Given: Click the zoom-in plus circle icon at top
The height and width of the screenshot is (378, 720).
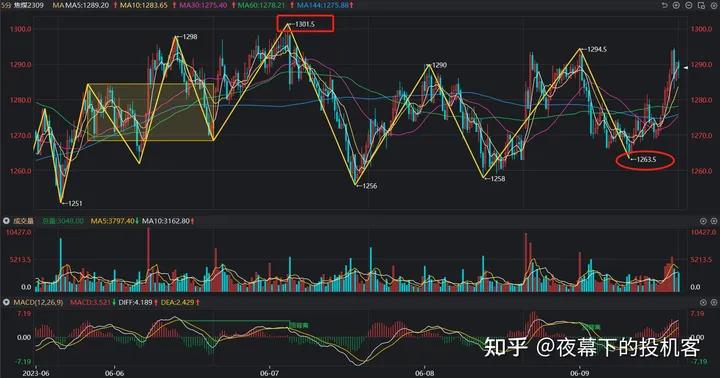Looking at the screenshot, I should [x=676, y=5].
